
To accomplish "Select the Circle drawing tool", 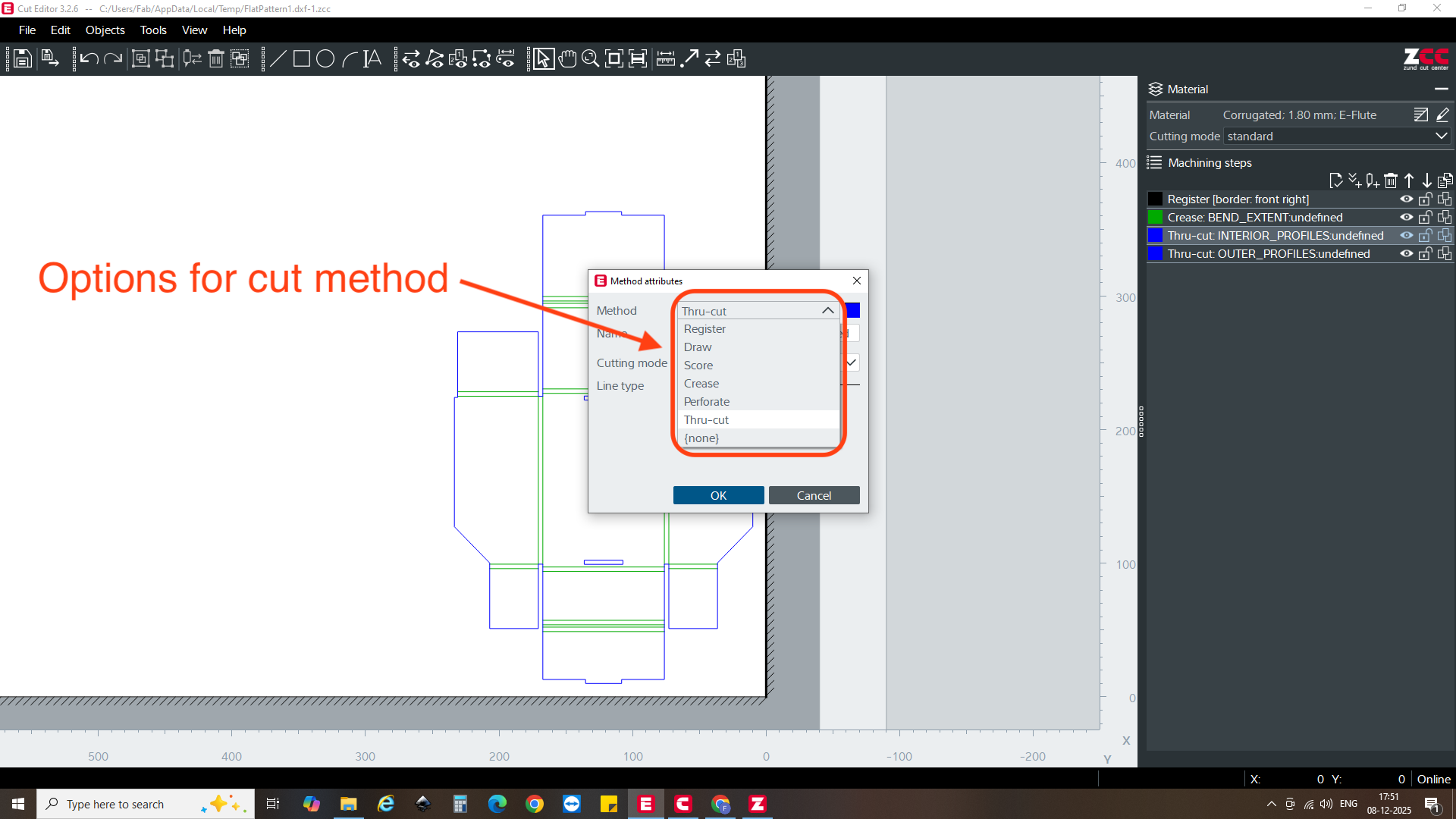I will coord(325,58).
